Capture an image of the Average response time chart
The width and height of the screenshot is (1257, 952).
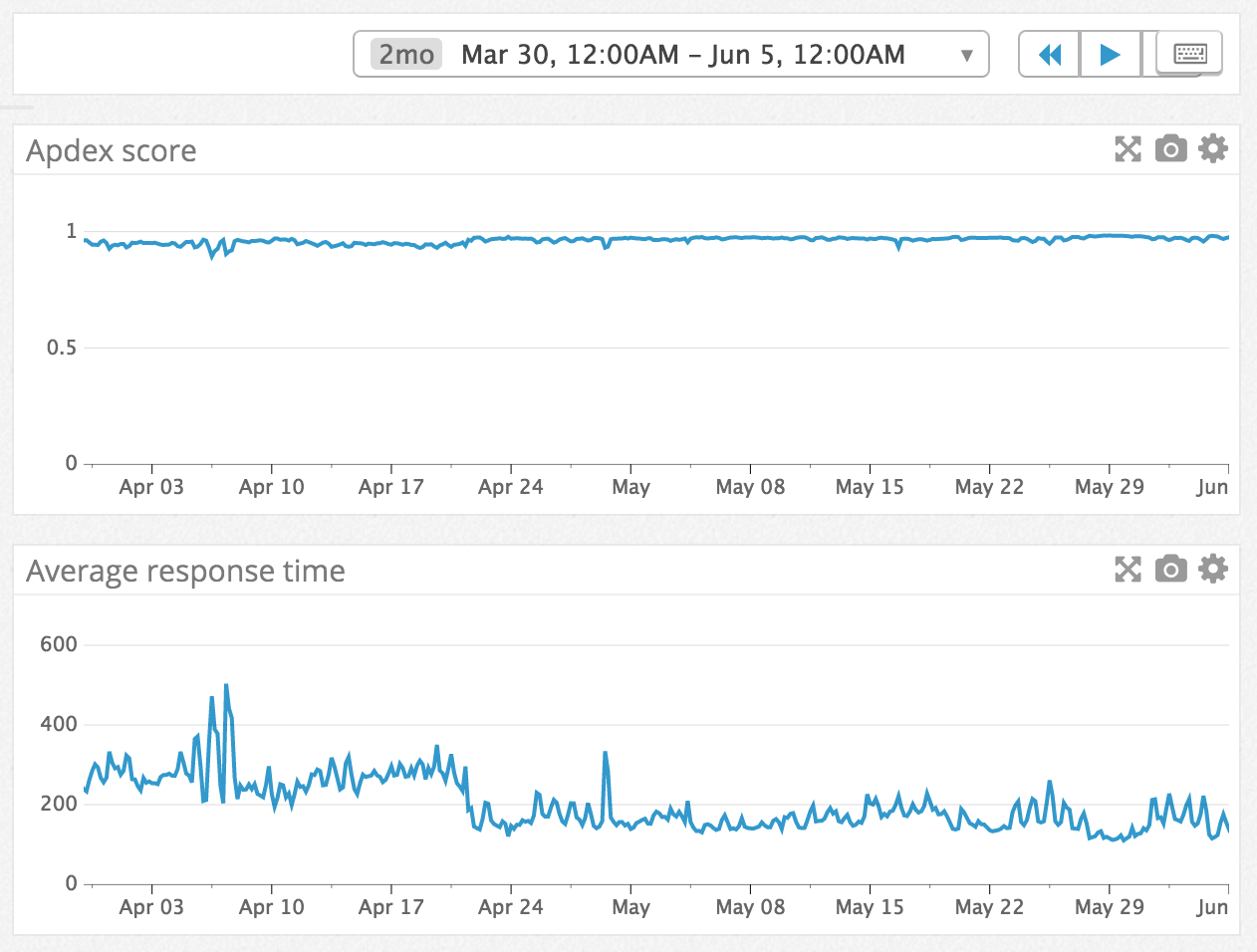(x=1170, y=569)
